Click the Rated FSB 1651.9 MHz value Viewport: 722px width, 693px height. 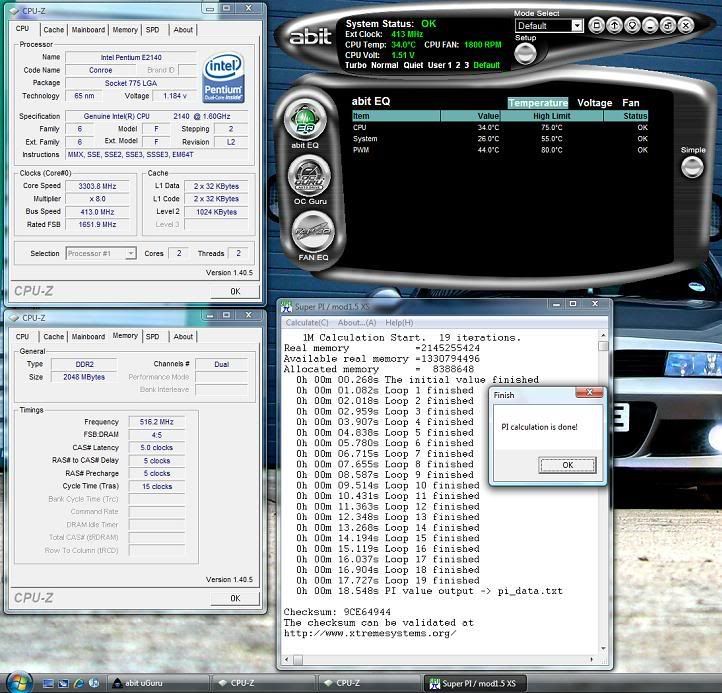click(97, 224)
